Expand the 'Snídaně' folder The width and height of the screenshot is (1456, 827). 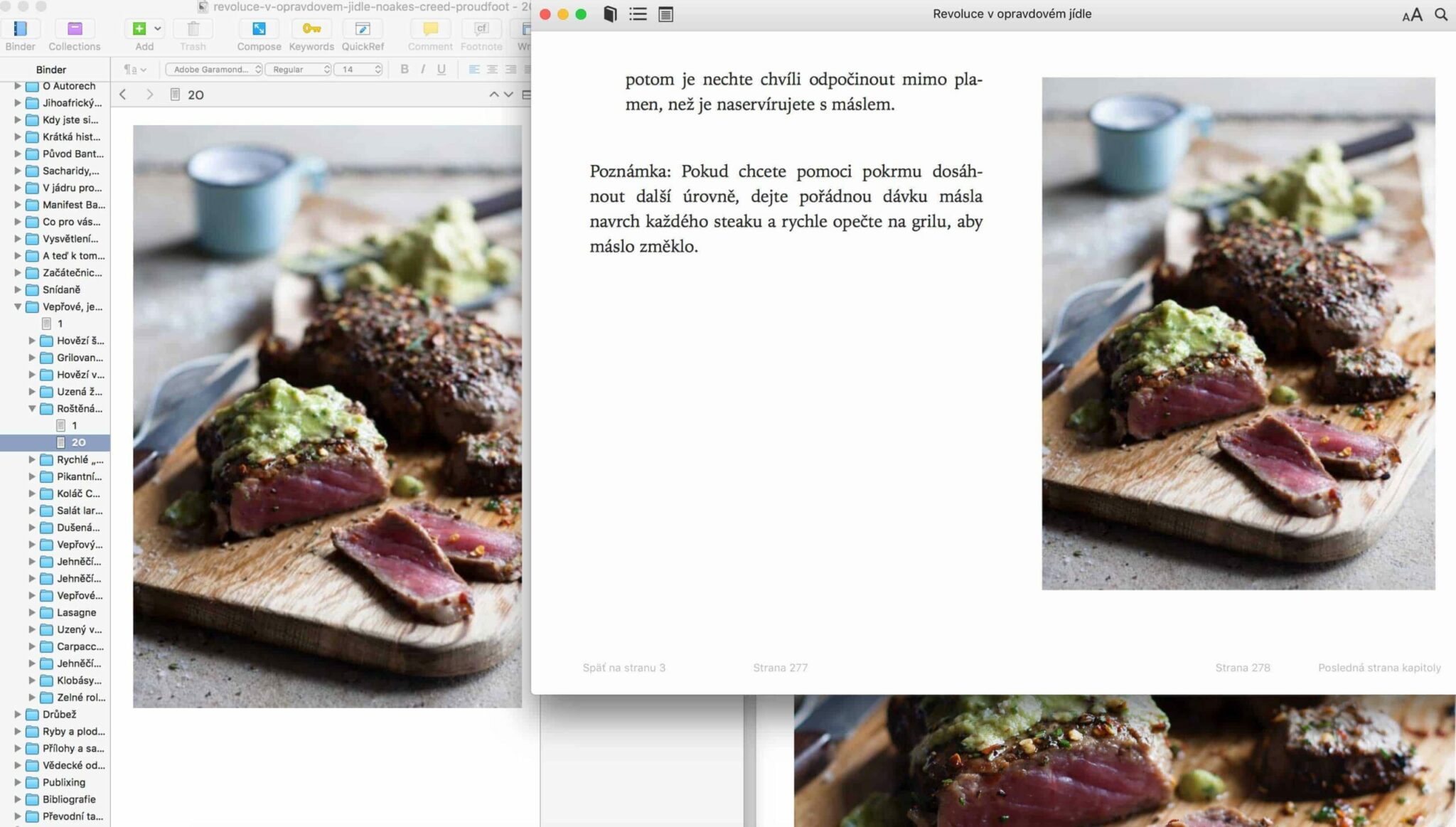pos(18,289)
